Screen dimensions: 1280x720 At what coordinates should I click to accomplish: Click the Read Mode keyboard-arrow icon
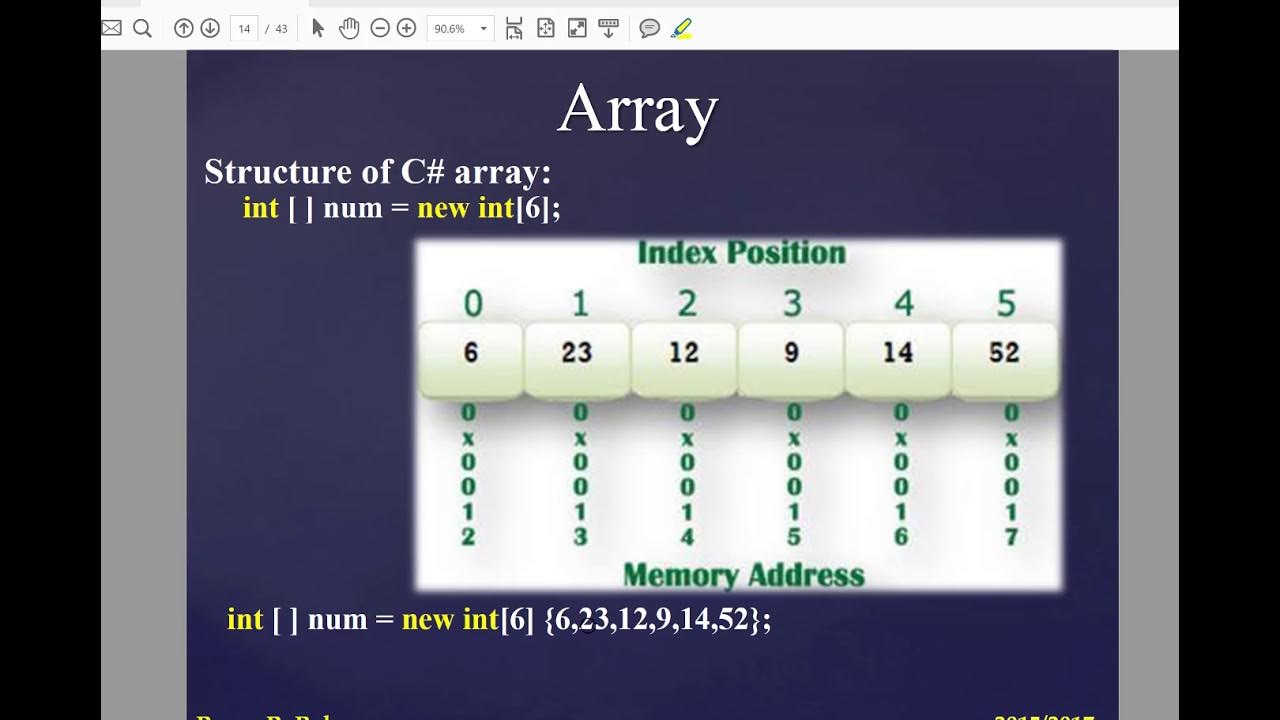(x=608, y=28)
